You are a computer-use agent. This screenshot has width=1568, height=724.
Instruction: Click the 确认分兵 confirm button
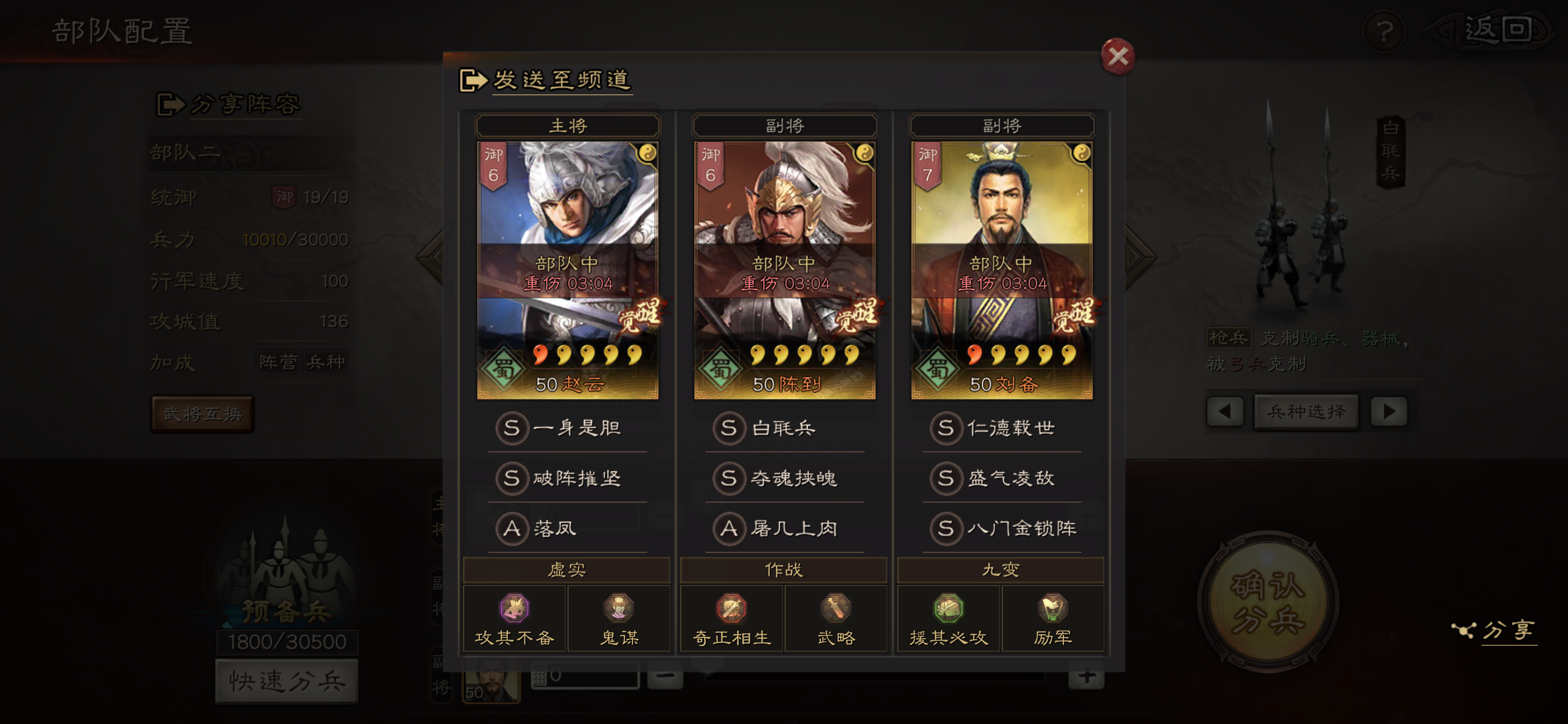click(x=1268, y=602)
